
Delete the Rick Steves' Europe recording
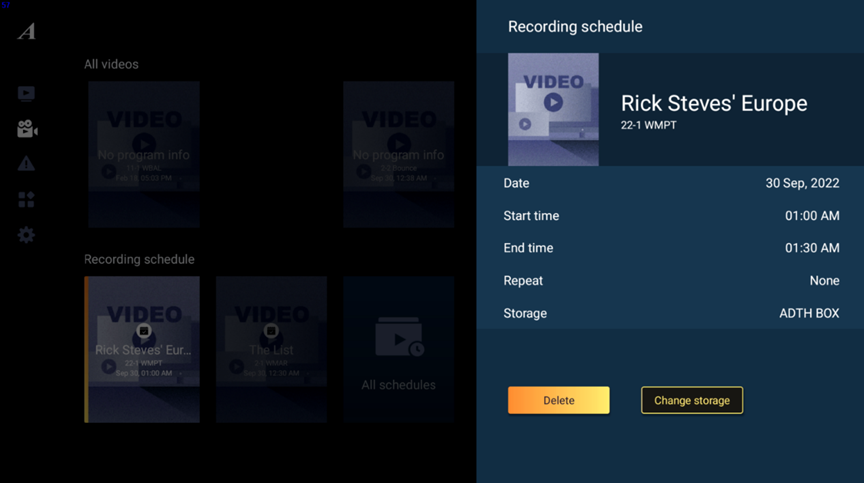(x=559, y=400)
